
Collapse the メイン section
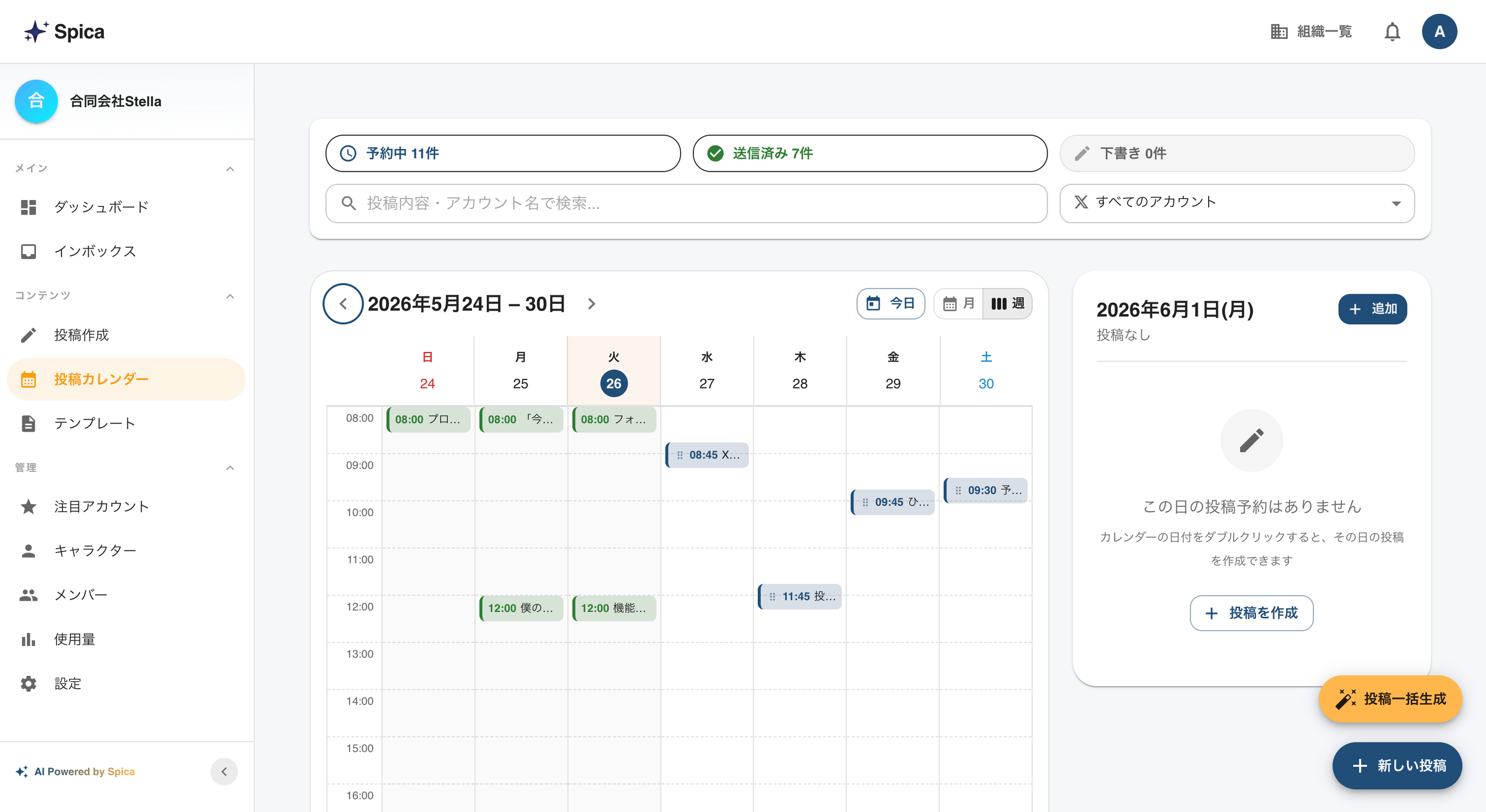point(230,169)
